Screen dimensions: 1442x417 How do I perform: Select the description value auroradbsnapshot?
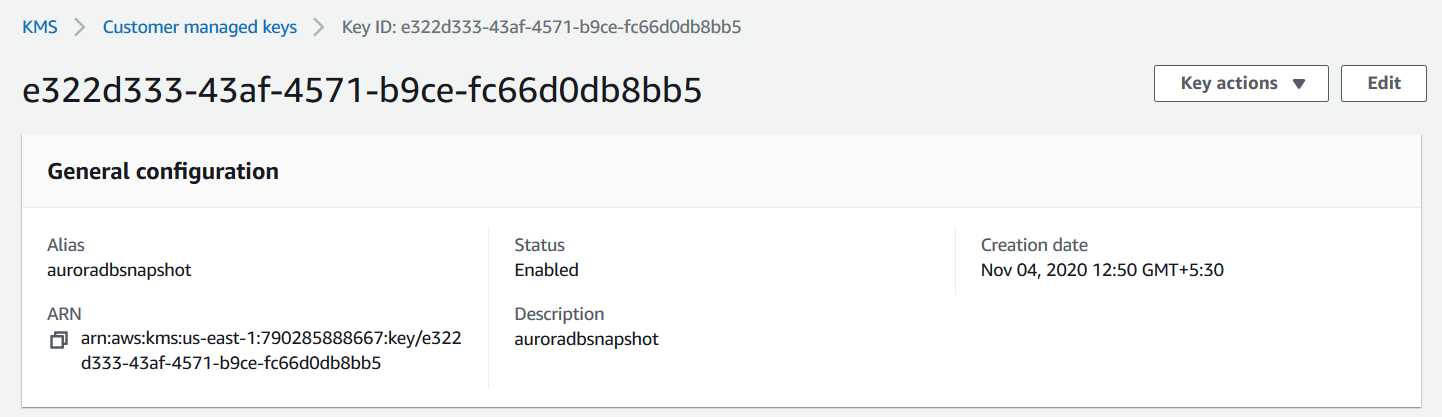point(586,339)
